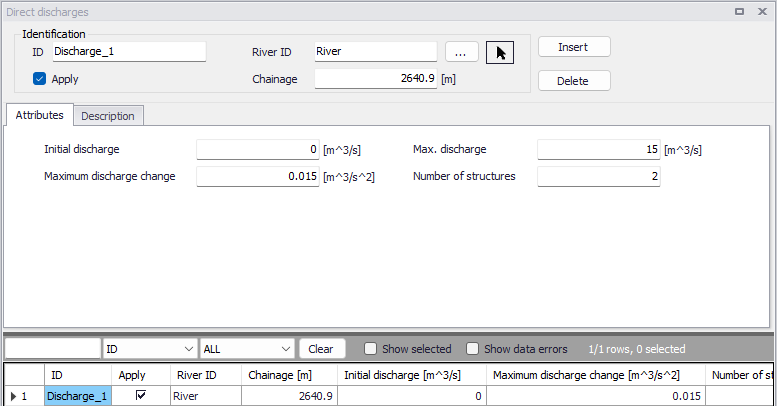Viewport: 777px width, 406px height.
Task: Edit the Number of structures field
Action: [x=599, y=176]
